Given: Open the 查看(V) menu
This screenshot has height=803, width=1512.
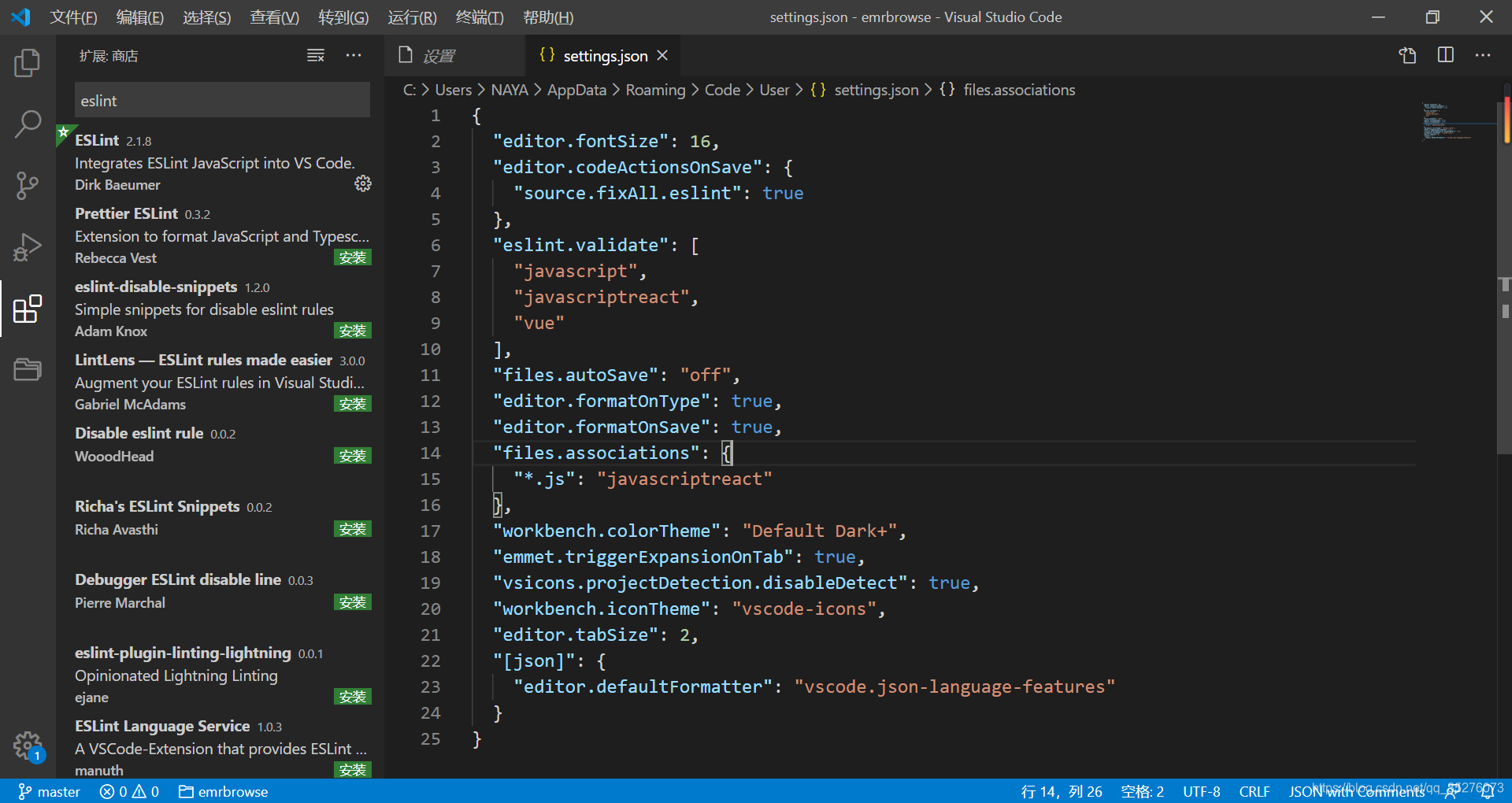Looking at the screenshot, I should [x=274, y=17].
